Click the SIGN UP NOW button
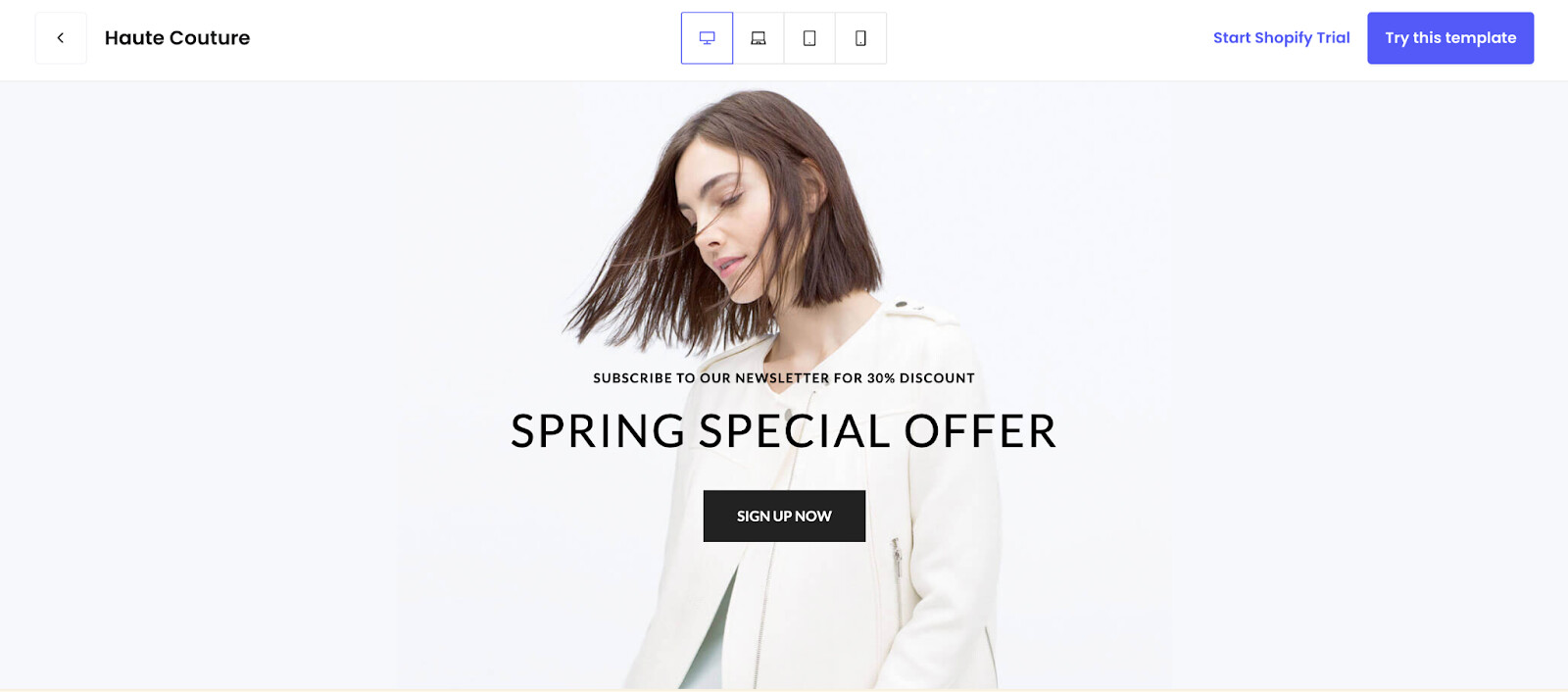Screen dimensions: 1568x692 784,516
